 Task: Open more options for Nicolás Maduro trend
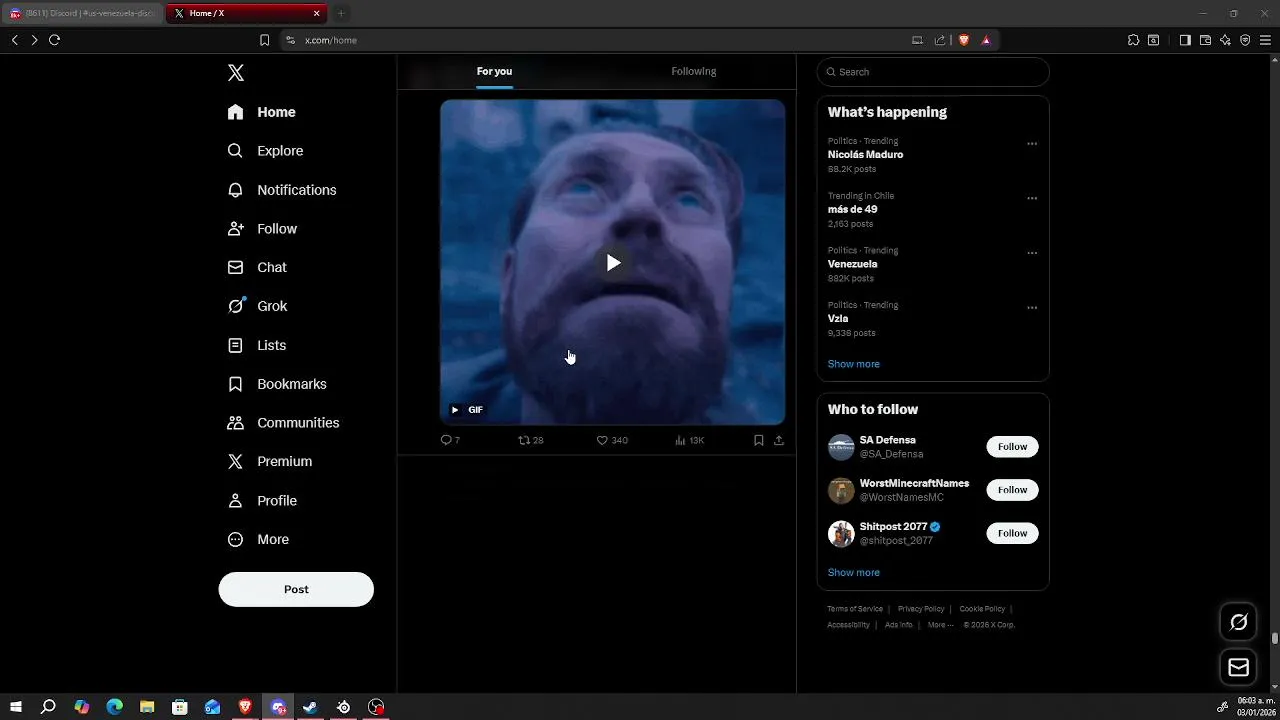[x=1032, y=144]
